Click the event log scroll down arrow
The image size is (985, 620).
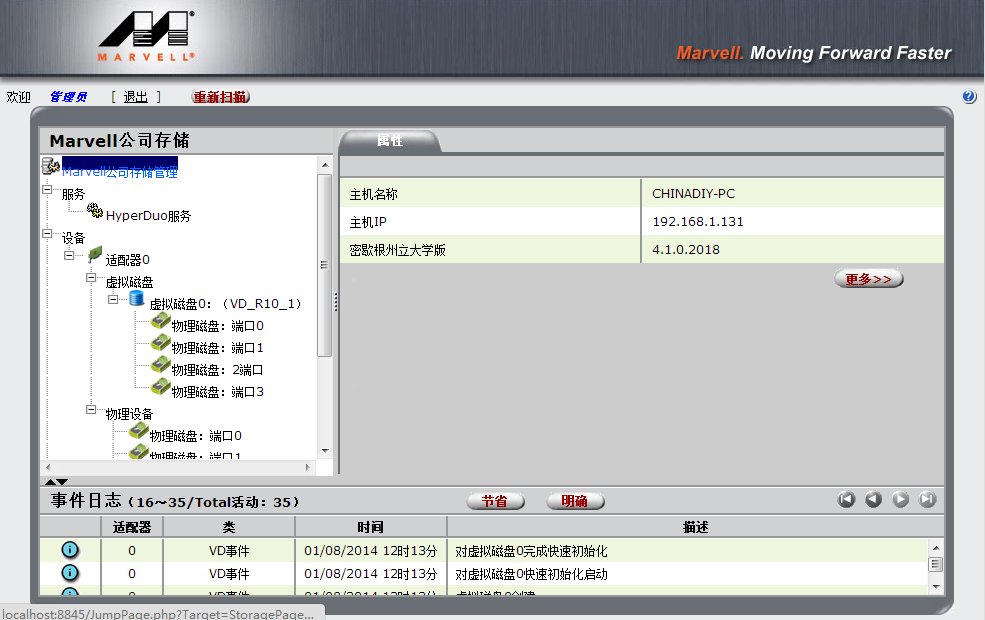[936, 586]
